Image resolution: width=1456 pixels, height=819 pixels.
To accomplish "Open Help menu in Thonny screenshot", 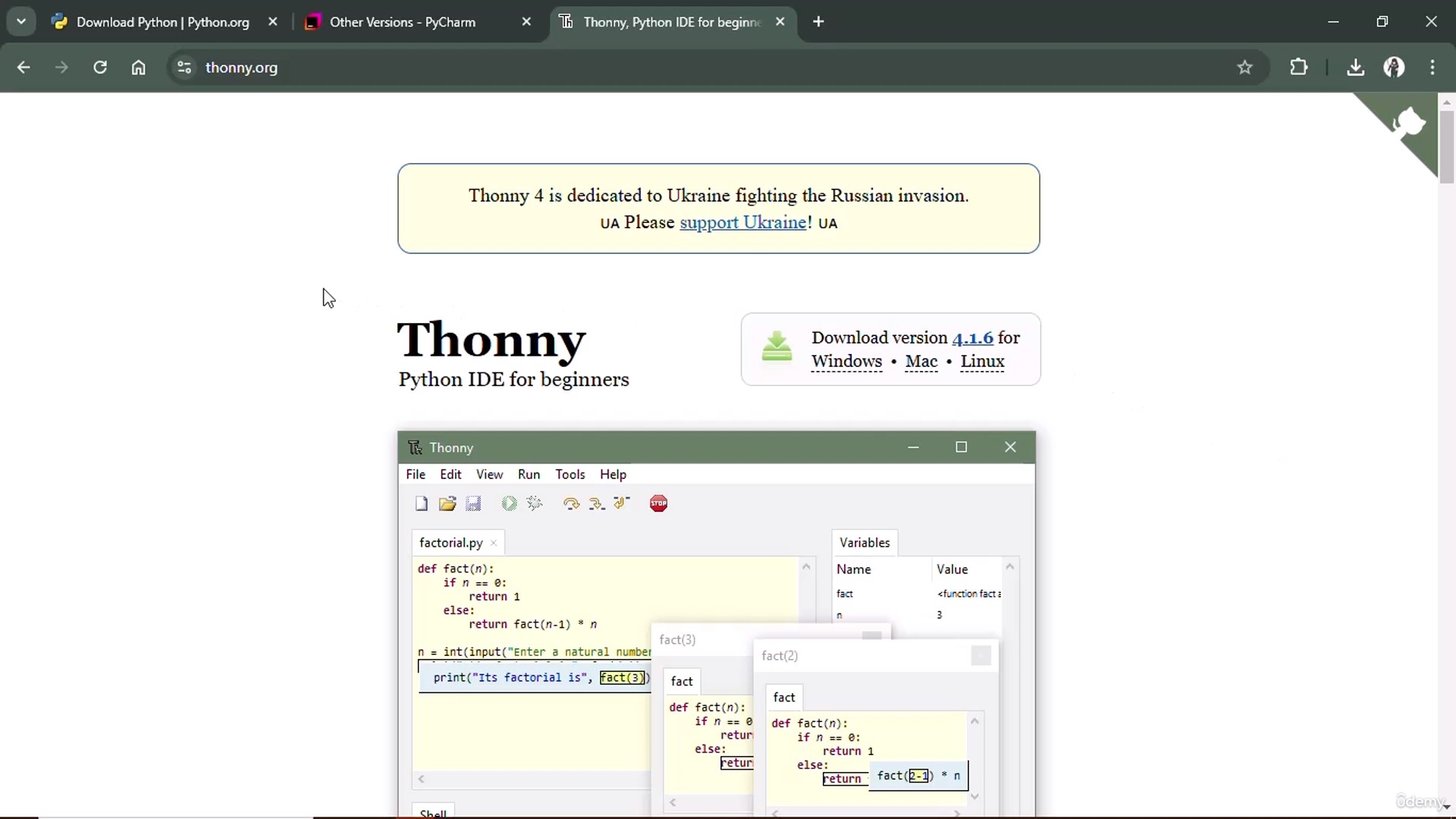I will pyautogui.click(x=613, y=475).
